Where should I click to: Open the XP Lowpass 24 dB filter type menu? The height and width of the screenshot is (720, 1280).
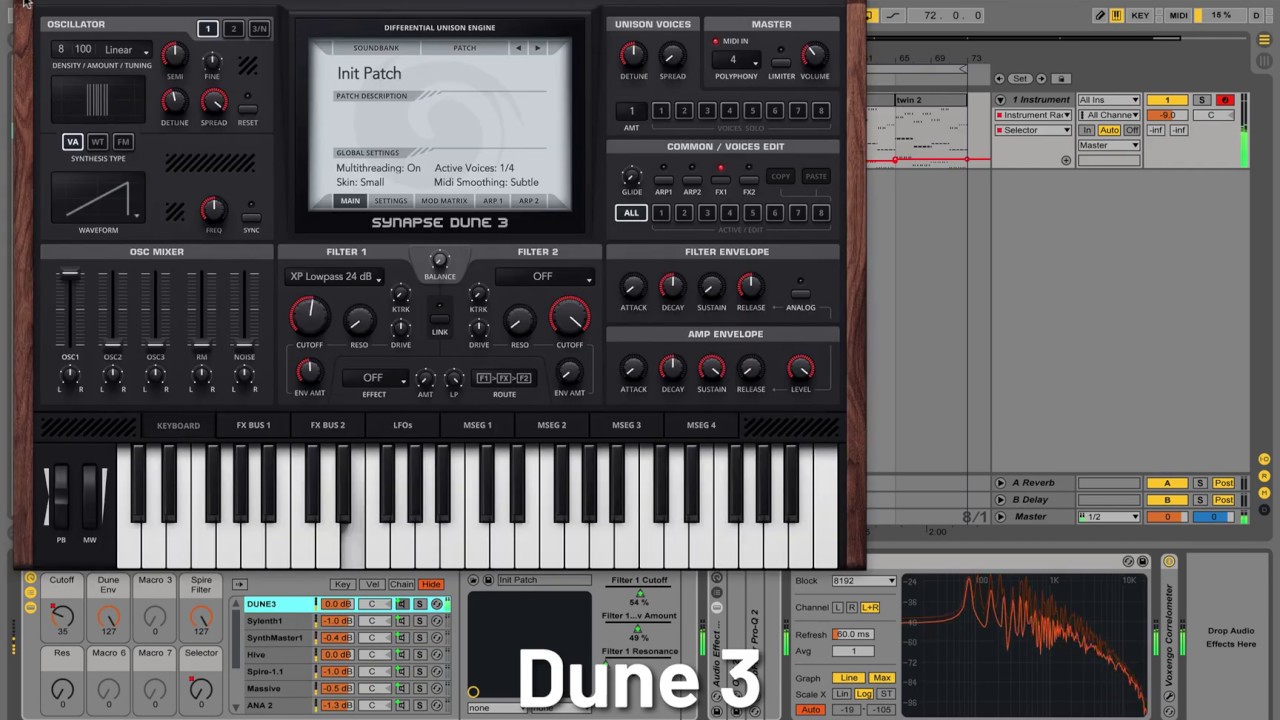335,277
